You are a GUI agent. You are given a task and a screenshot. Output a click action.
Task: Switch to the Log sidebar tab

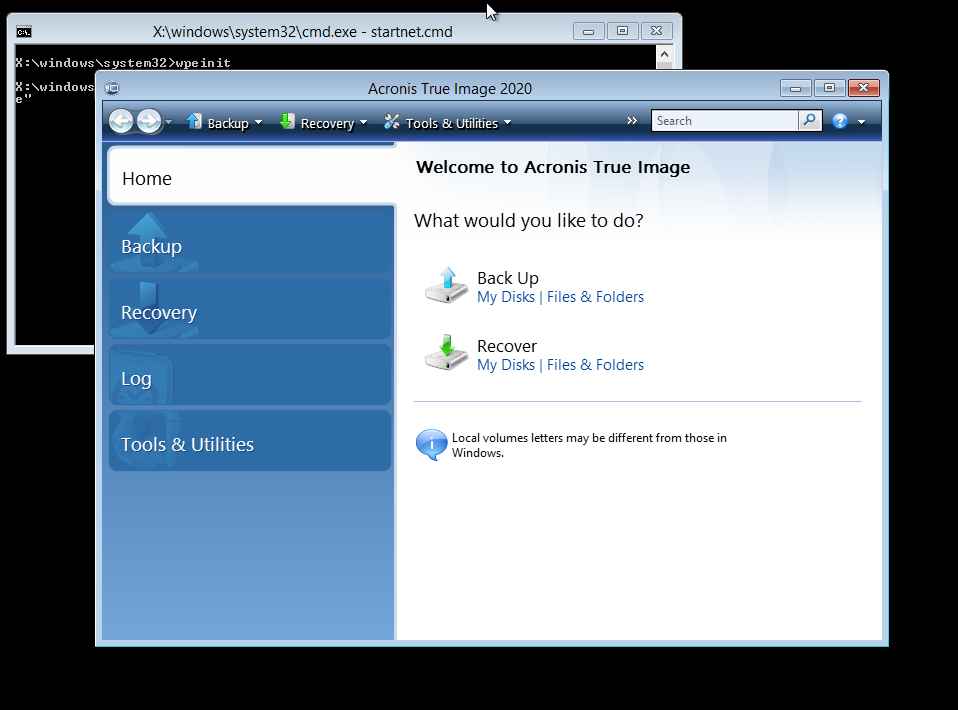tap(249, 378)
